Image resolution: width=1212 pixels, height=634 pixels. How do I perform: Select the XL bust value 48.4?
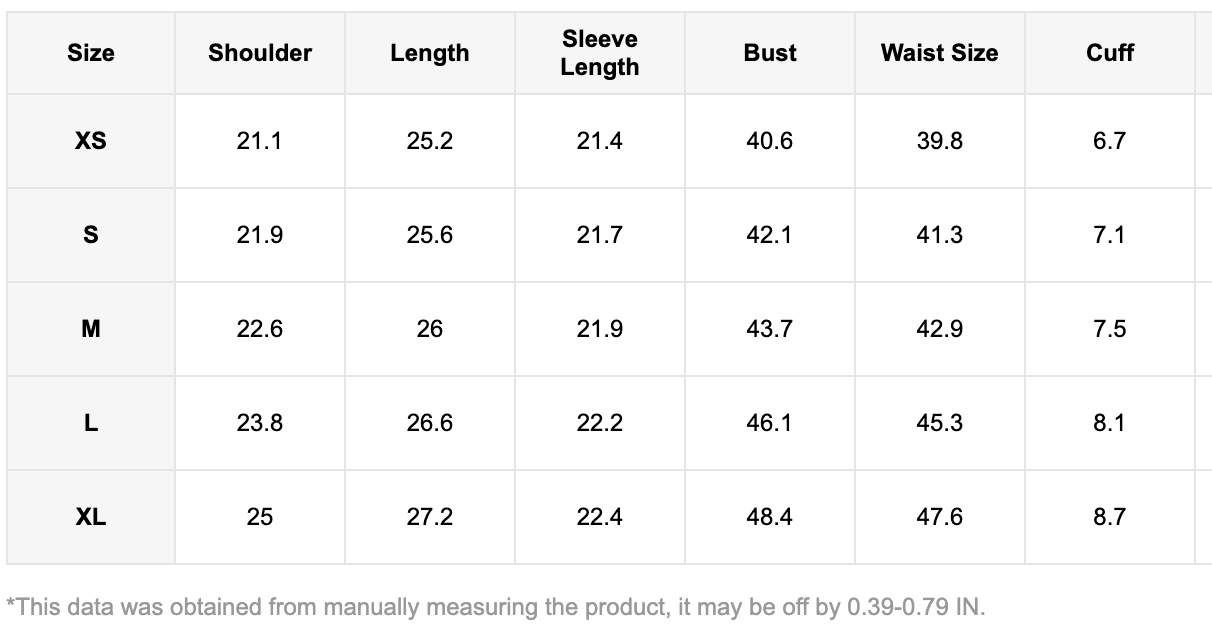(x=770, y=517)
